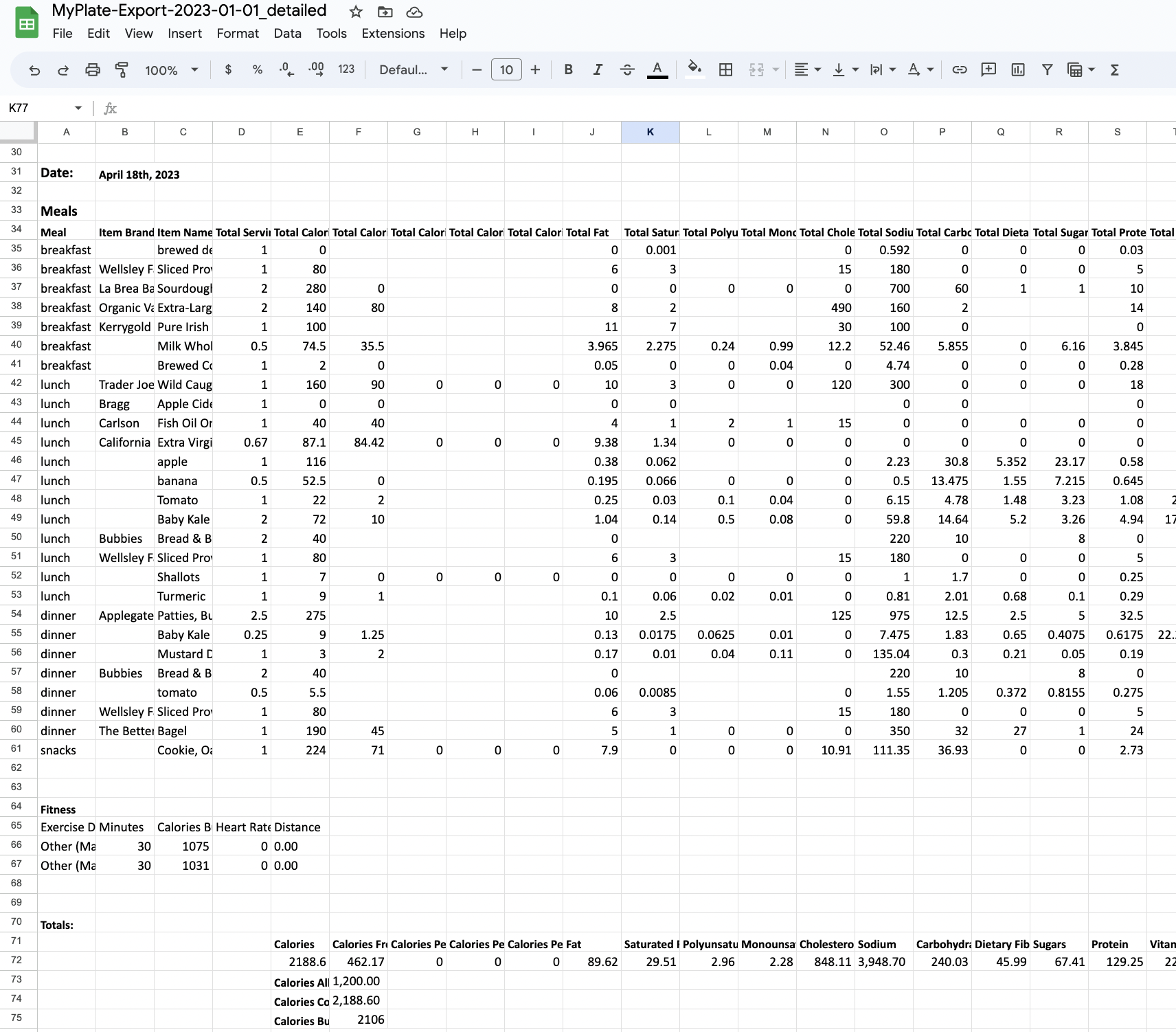Select column A header
The width and height of the screenshot is (1176, 1032).
tap(67, 132)
